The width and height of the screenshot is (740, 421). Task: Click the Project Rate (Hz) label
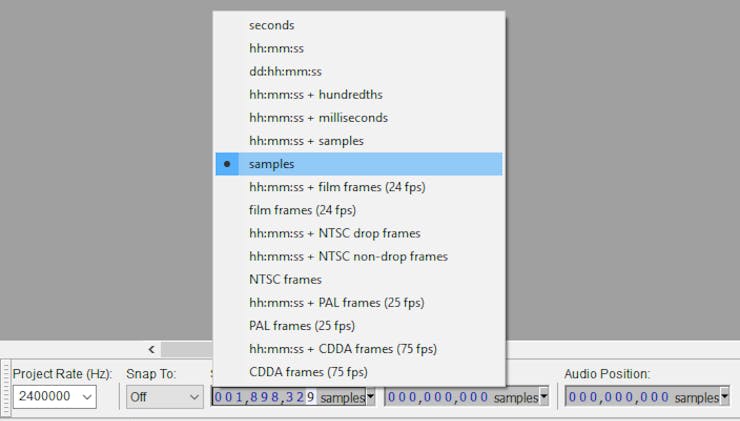(x=62, y=374)
